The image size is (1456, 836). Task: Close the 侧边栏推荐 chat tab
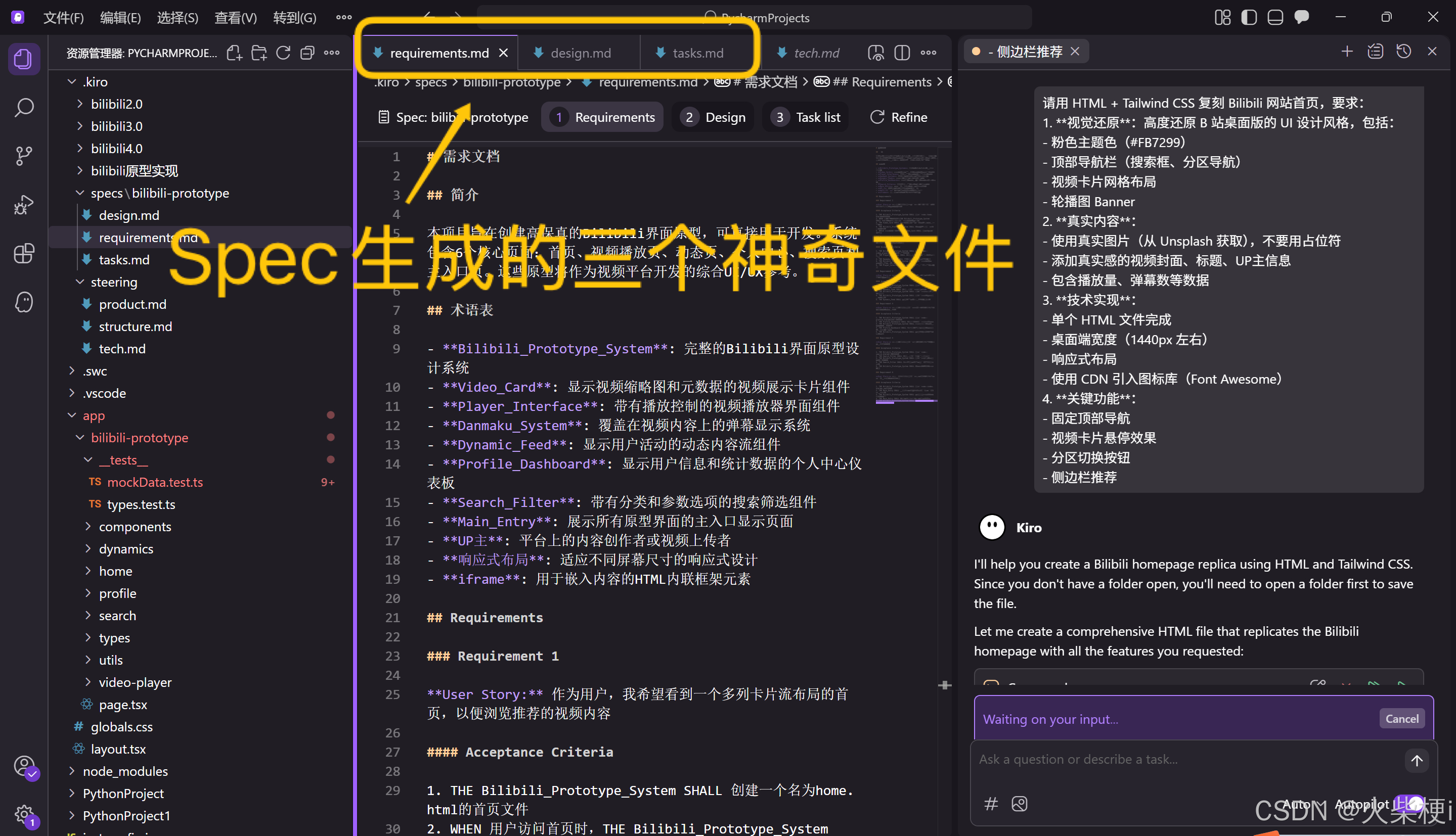1075,52
